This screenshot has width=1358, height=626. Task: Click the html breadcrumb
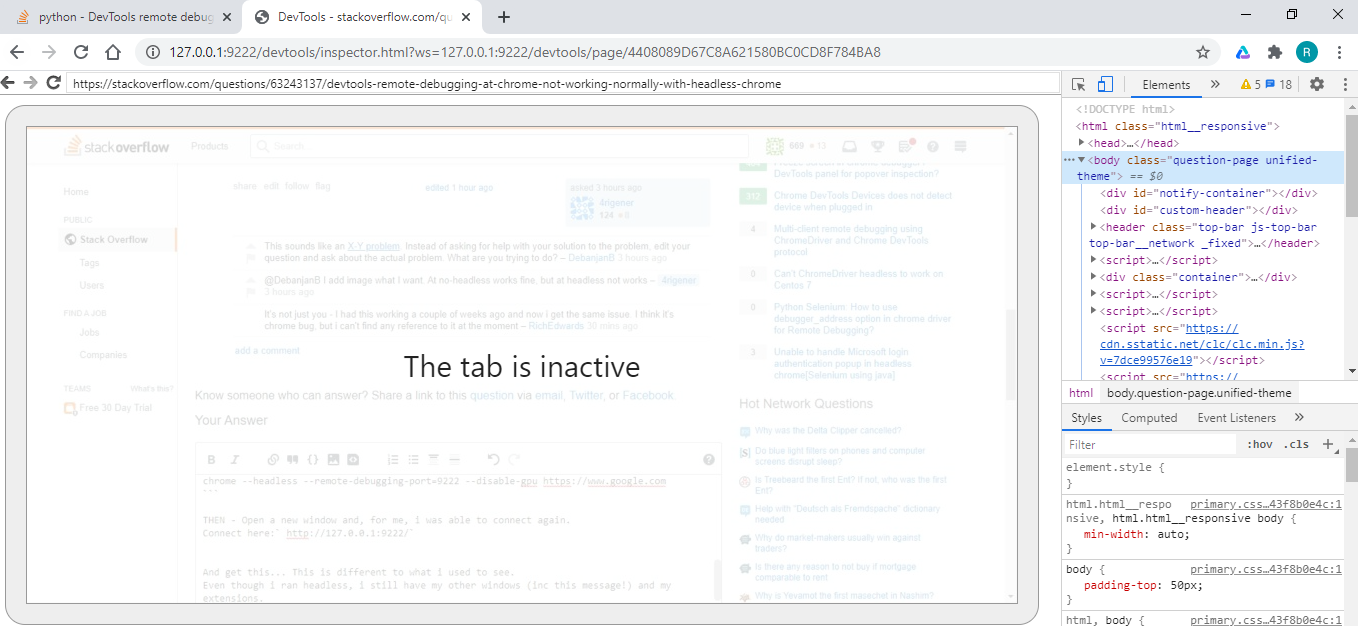(1081, 393)
